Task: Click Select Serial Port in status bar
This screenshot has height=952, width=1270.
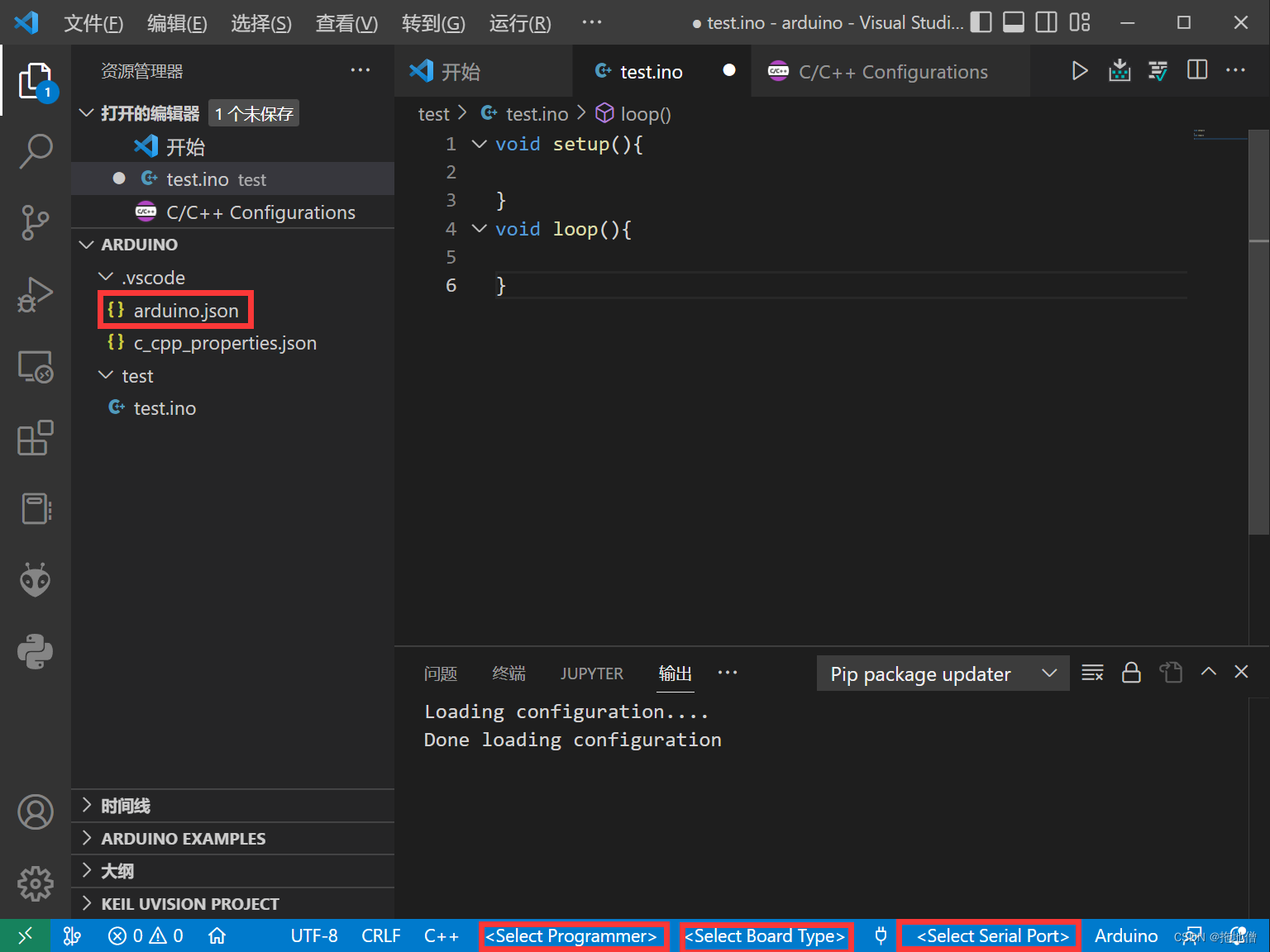Action: point(993,935)
